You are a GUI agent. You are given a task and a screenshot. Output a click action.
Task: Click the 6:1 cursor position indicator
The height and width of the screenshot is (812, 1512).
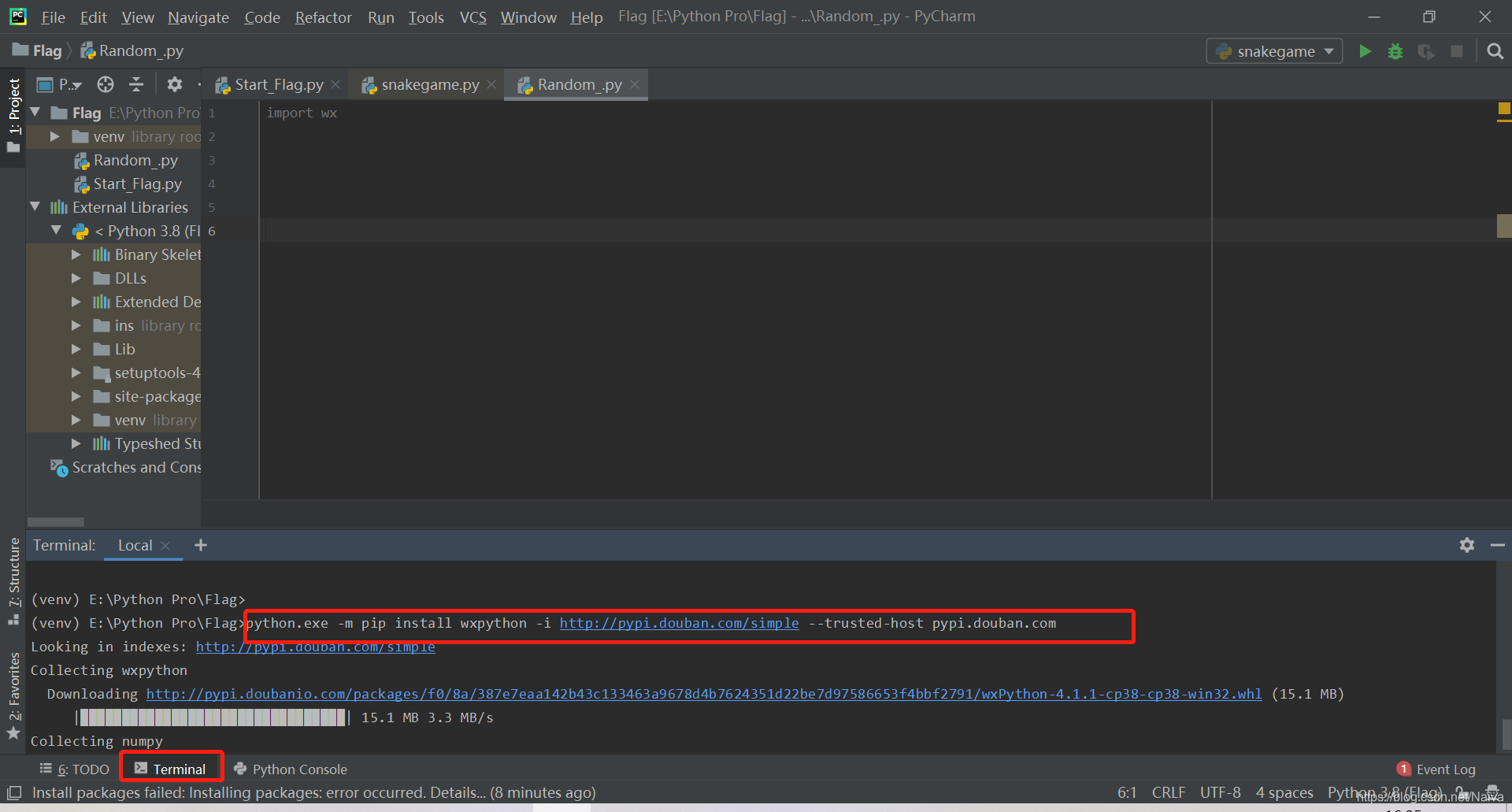coord(1127,792)
